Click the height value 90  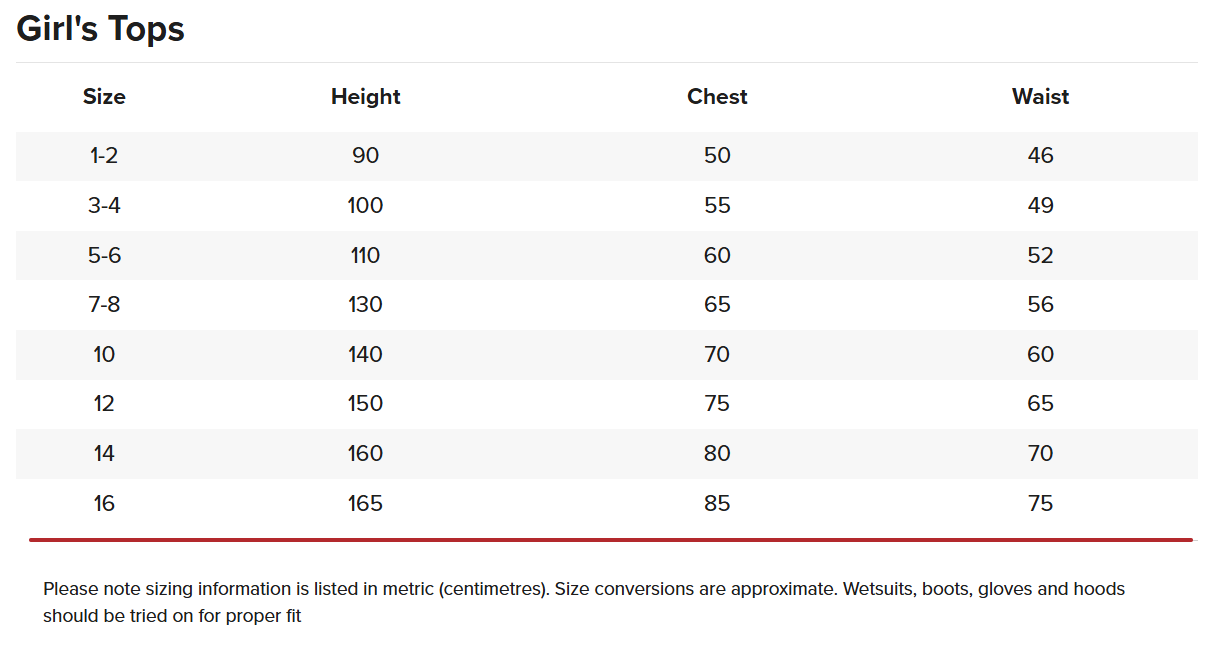click(x=366, y=156)
